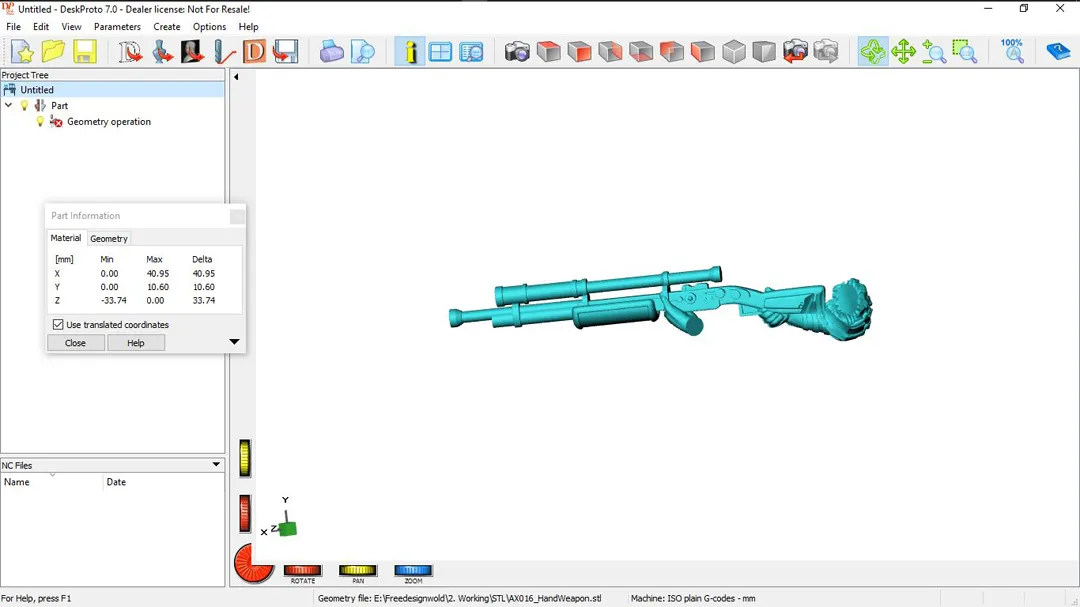Load bitmap file via the portrait icon
The width and height of the screenshot is (1080, 607).
tap(192, 52)
